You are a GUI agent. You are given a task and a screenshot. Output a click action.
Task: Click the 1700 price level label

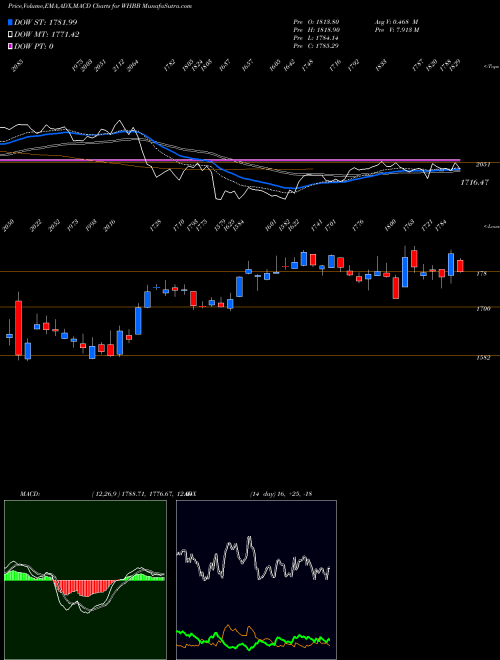[482, 309]
